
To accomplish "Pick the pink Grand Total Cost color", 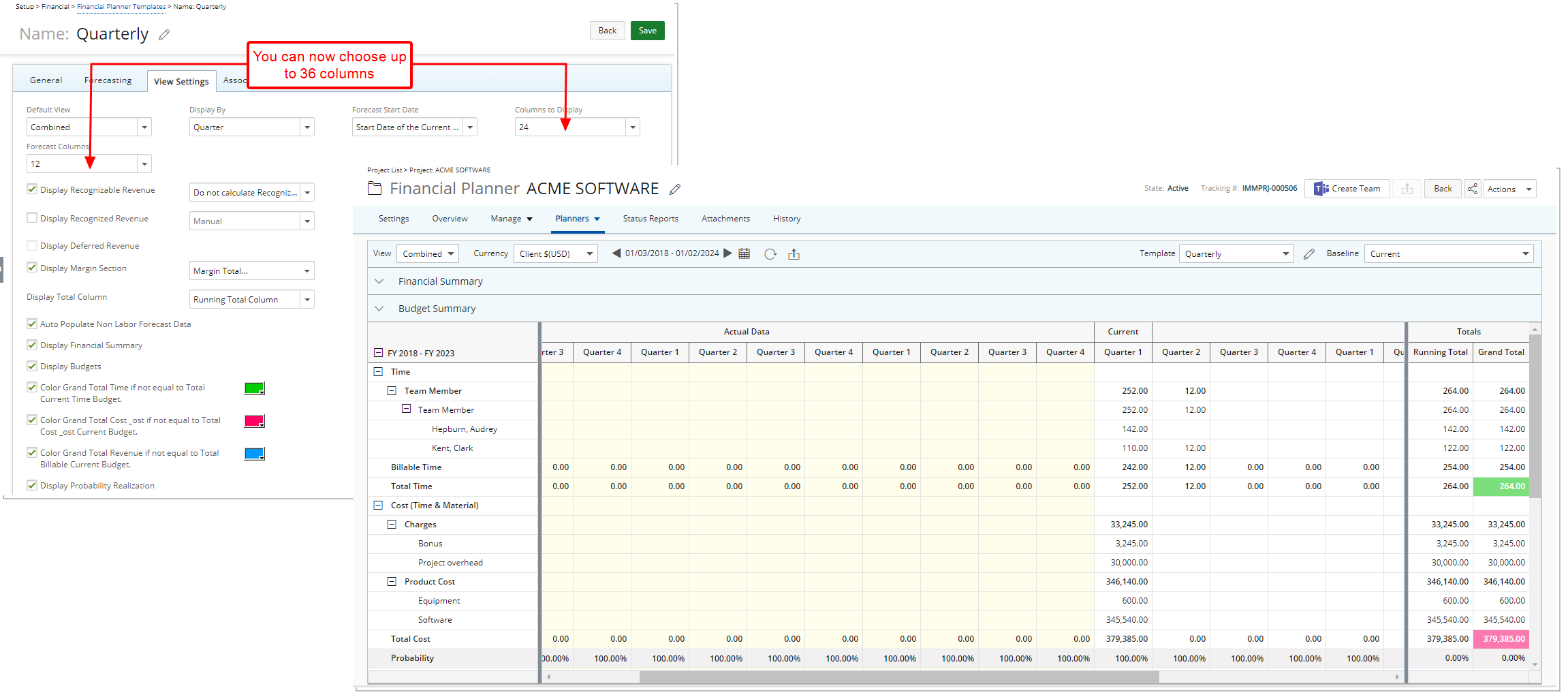I will [x=254, y=421].
